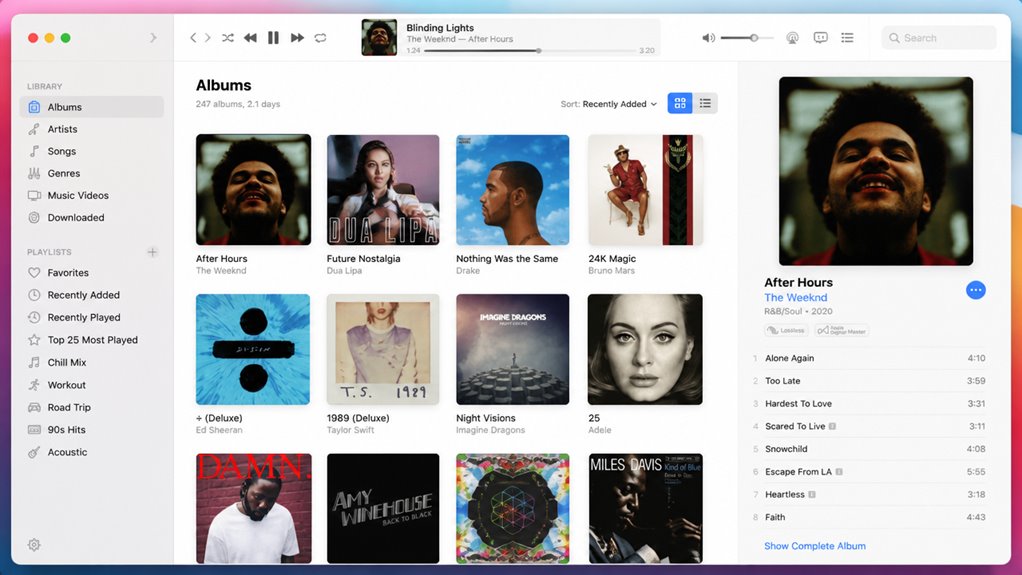This screenshot has width=1022, height=575.
Task: Open the 24K Magic album
Action: [x=645, y=190]
